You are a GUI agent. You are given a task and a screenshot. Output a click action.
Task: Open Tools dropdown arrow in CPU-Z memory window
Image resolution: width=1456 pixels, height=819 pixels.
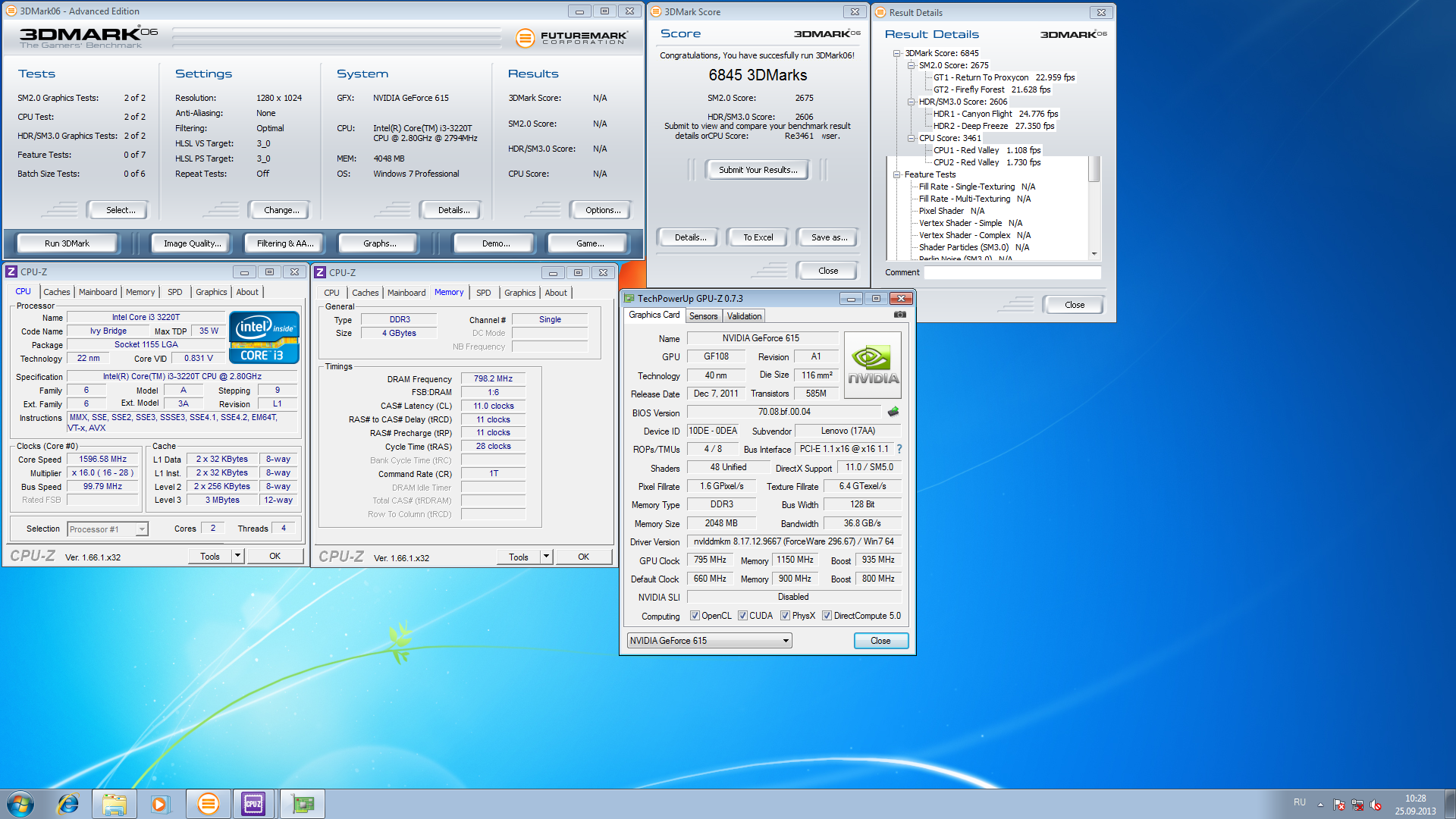pyautogui.click(x=546, y=557)
